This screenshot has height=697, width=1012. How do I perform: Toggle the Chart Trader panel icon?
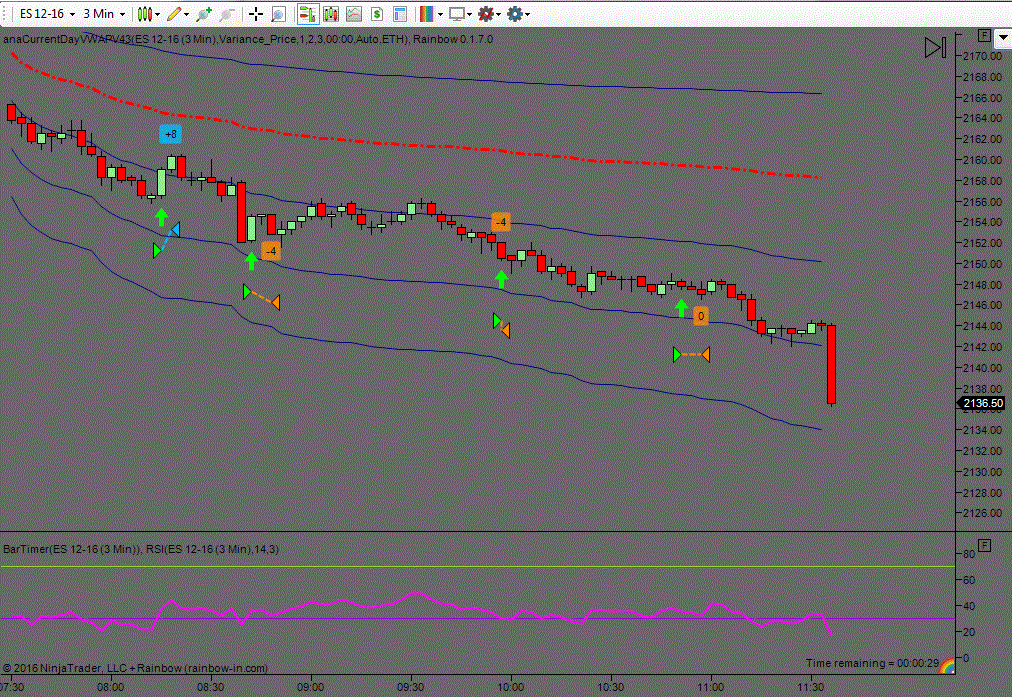pyautogui.click(x=308, y=14)
